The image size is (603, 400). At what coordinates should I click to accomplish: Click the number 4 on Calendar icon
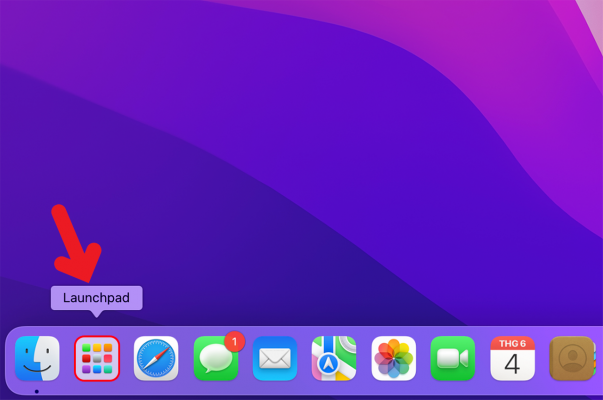[x=512, y=364]
